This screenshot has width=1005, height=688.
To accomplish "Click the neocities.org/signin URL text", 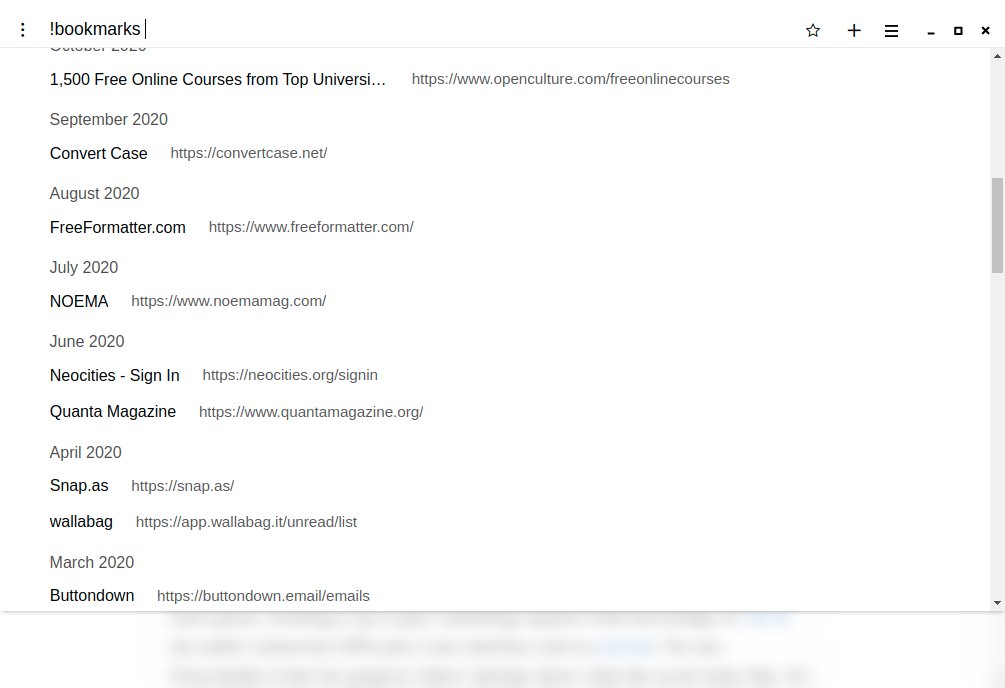I will pyautogui.click(x=290, y=375).
